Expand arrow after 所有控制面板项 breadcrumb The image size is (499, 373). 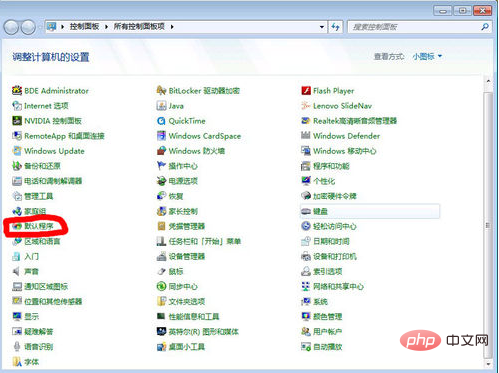click(x=172, y=27)
